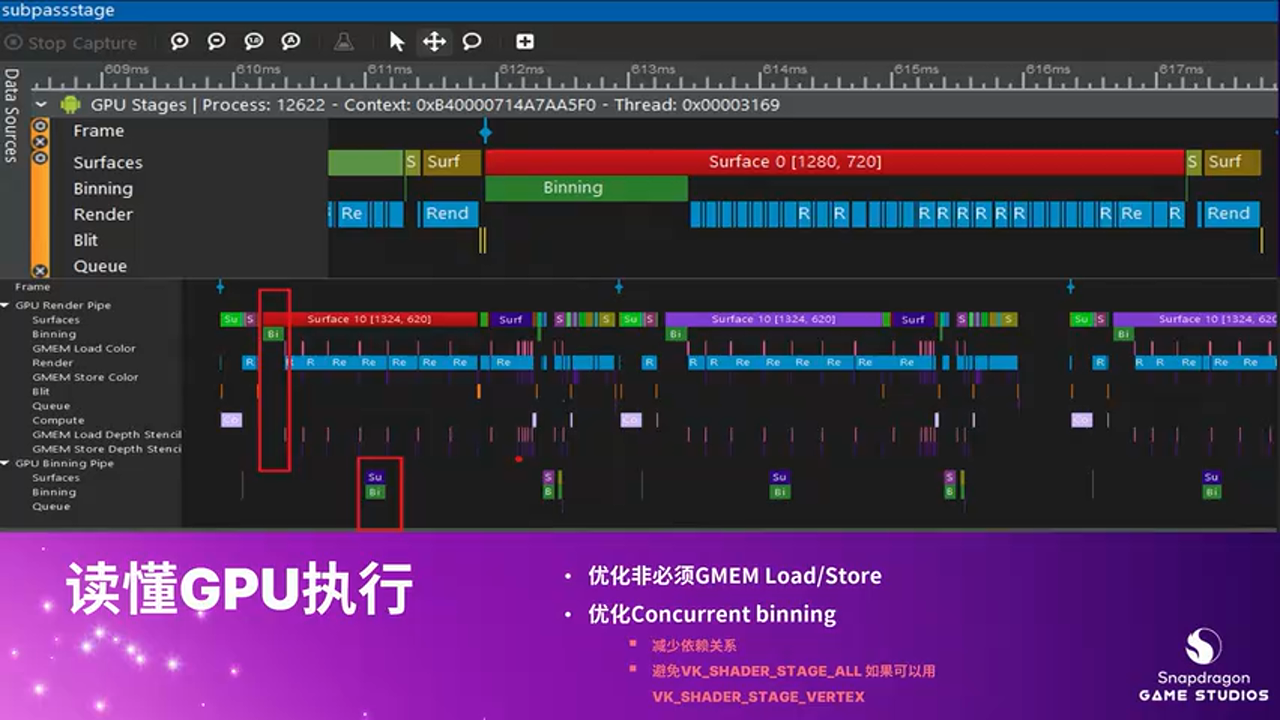The height and width of the screenshot is (720, 1280).
Task: Click the plus icon to add a view
Action: (525, 42)
